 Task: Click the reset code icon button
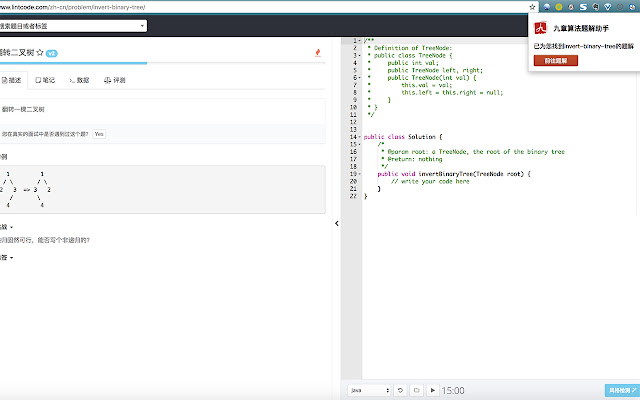(401, 390)
